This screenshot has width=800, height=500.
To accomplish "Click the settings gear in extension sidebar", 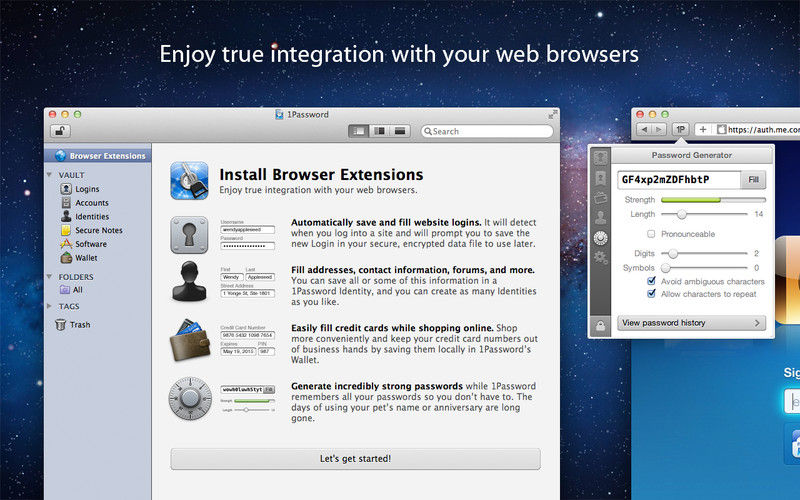I will point(601,257).
